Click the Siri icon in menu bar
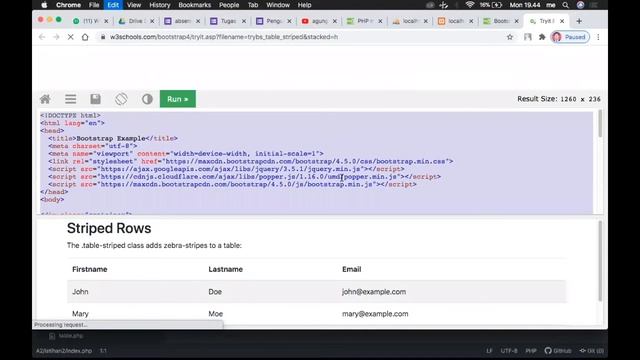Screen dimensions: 640x360 (580, 5)
